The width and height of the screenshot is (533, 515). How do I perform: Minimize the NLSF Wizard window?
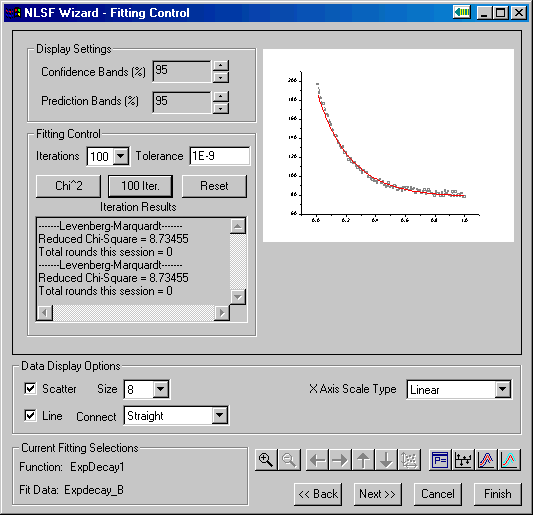484,13
